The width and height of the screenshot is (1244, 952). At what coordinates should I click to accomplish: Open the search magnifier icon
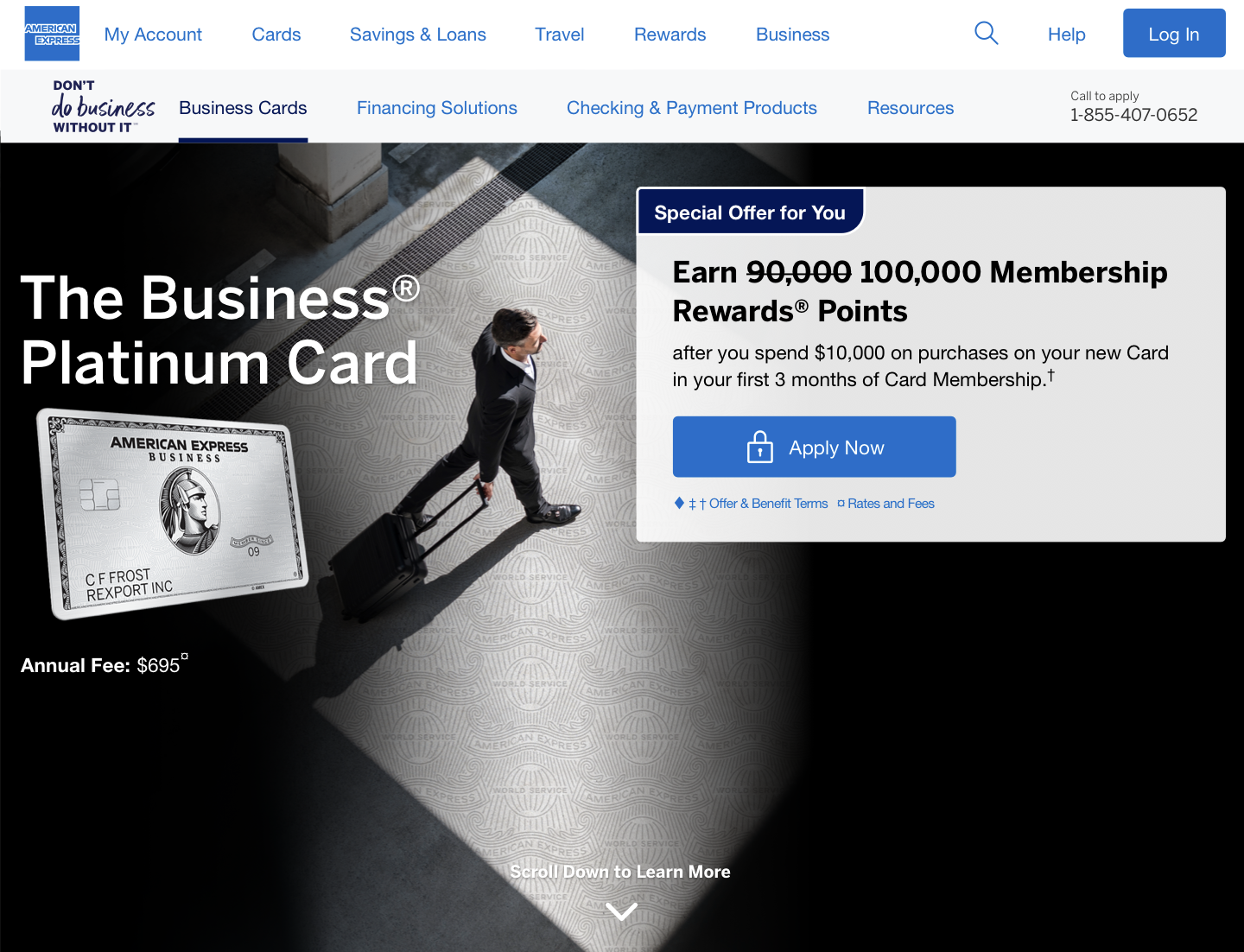click(986, 34)
